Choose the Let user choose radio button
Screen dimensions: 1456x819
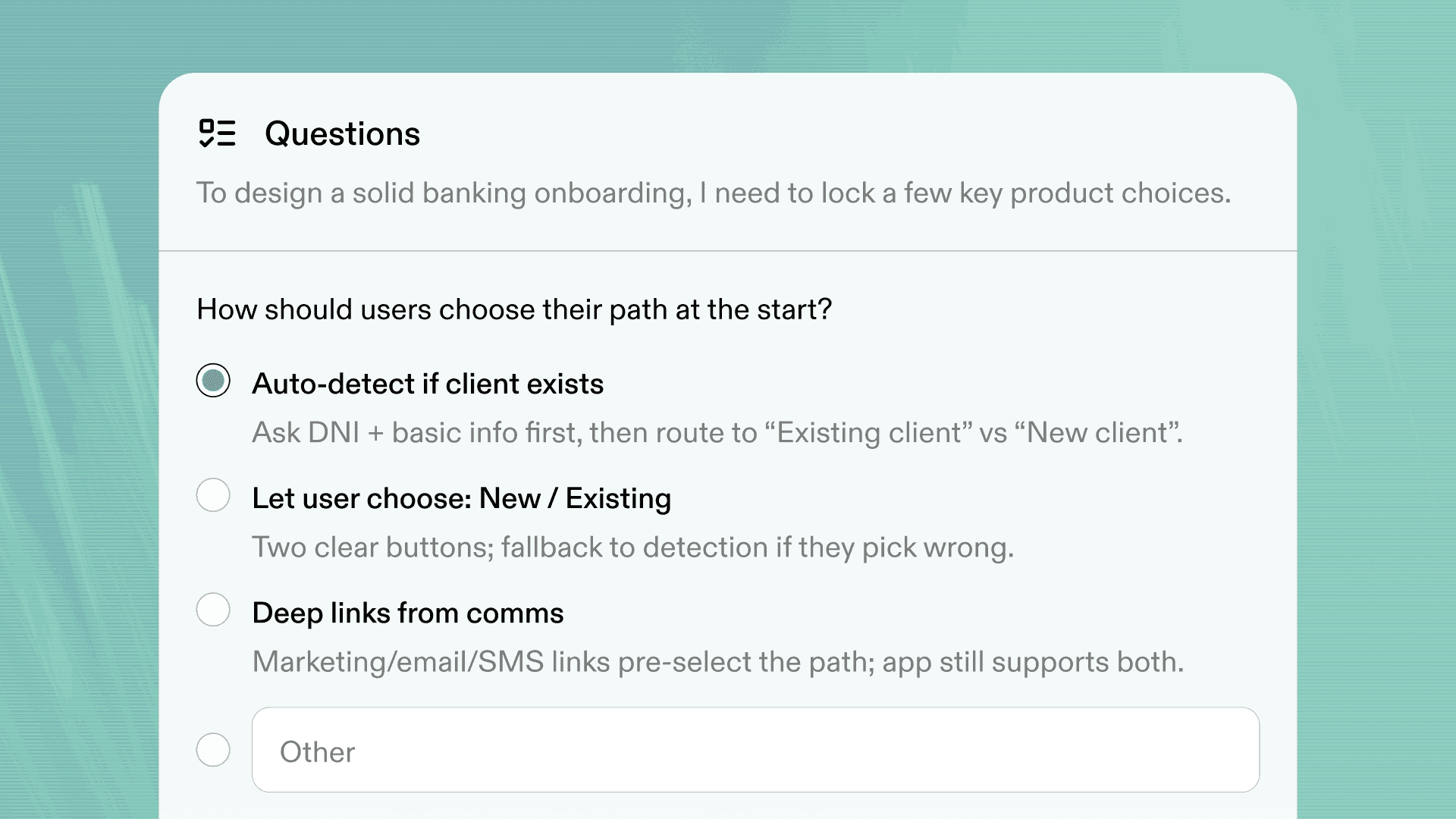tap(213, 495)
